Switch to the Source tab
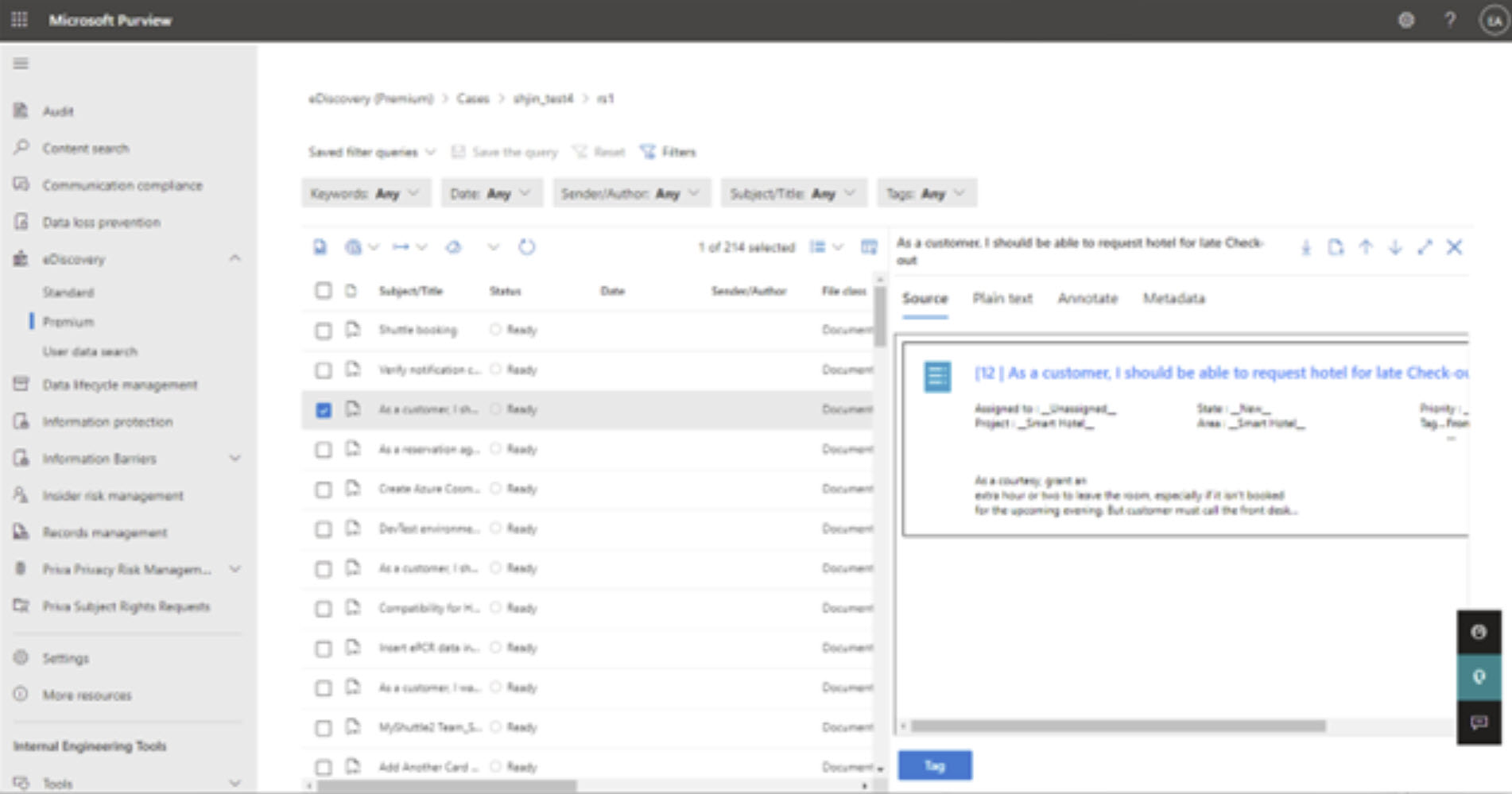The height and width of the screenshot is (794, 1512). [x=925, y=299]
